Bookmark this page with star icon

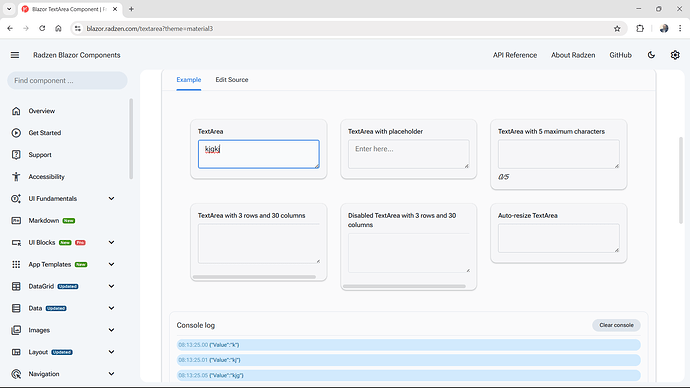[617, 29]
